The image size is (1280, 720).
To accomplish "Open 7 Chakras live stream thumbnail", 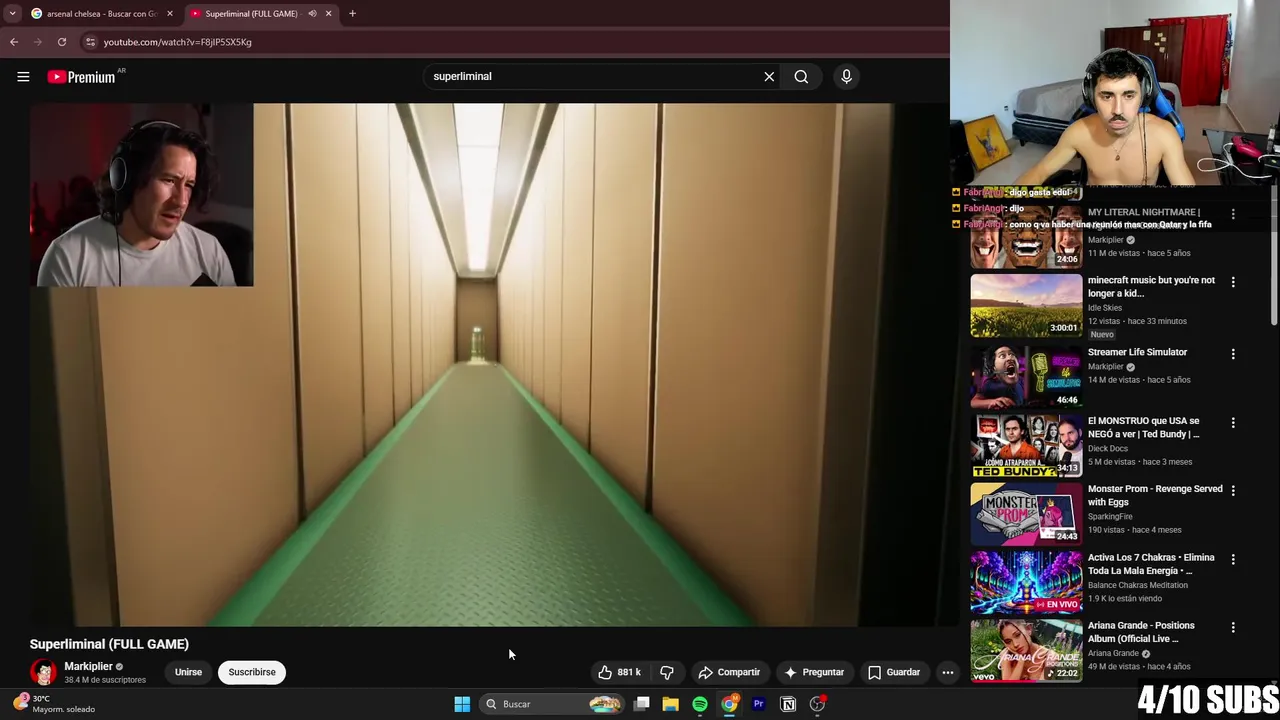I will coord(1026,582).
